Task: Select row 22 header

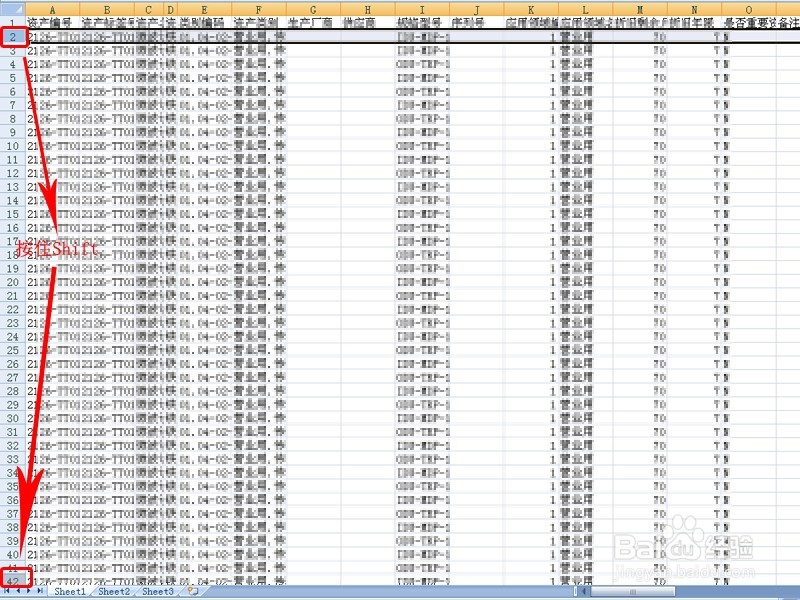Action: pyautogui.click(x=12, y=309)
